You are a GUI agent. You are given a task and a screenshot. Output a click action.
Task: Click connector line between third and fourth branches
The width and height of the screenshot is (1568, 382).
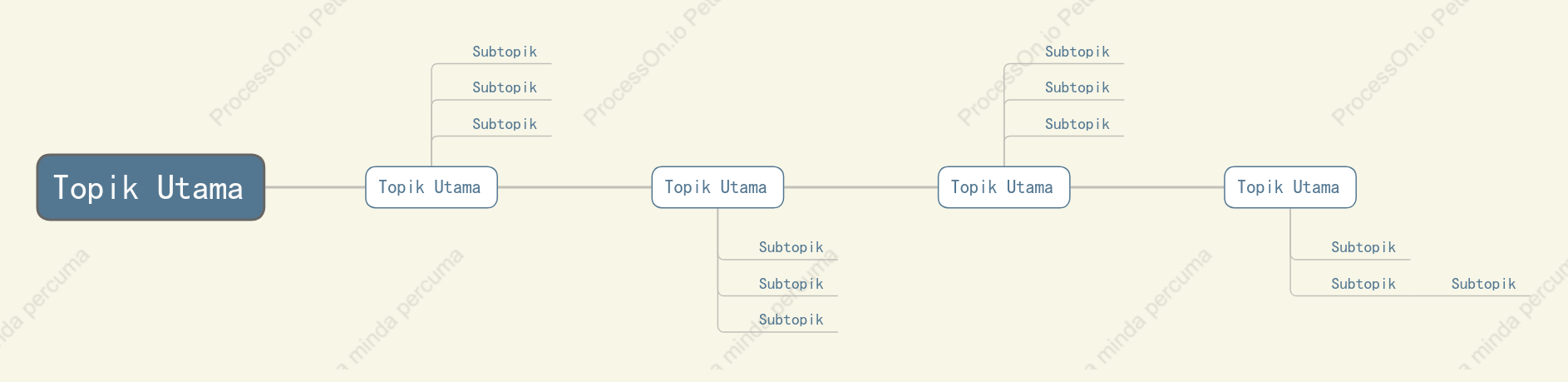point(1147,187)
